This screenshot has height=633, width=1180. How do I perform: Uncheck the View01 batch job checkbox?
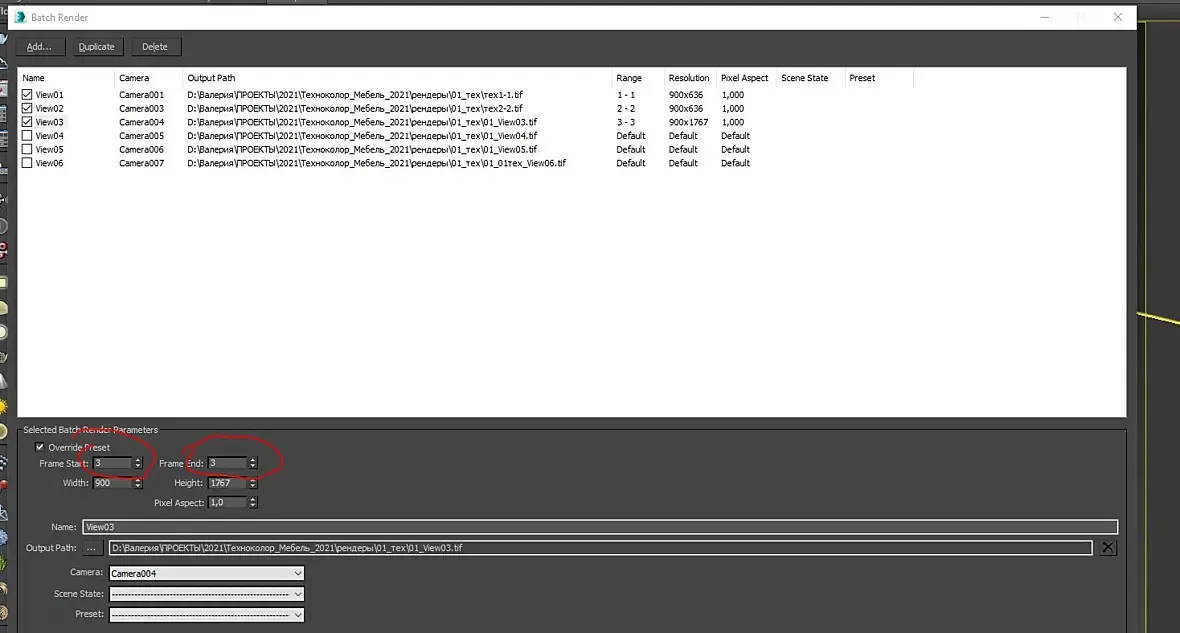click(x=27, y=95)
